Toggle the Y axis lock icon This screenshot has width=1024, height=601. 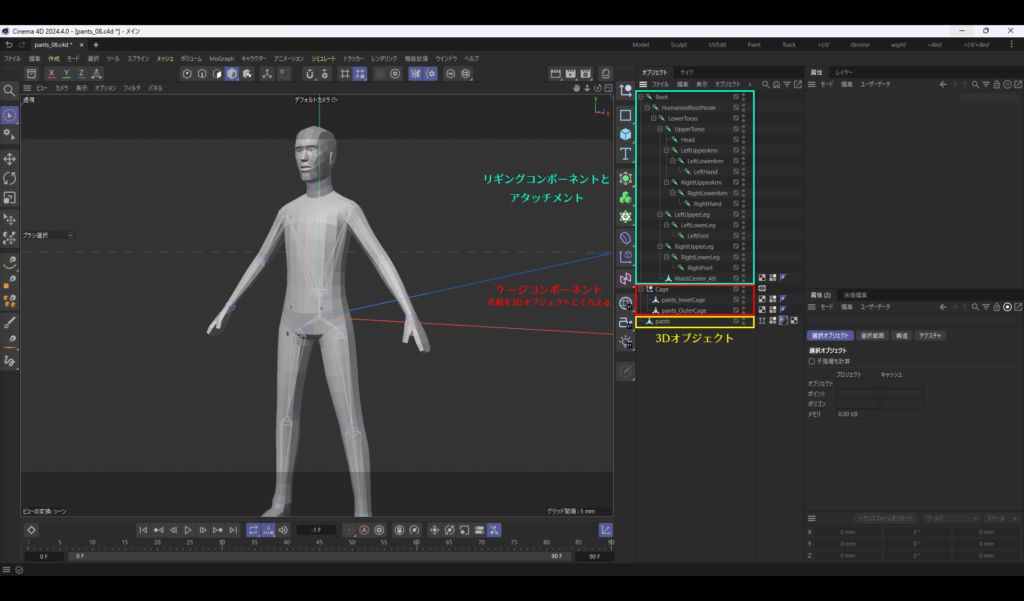point(66,73)
